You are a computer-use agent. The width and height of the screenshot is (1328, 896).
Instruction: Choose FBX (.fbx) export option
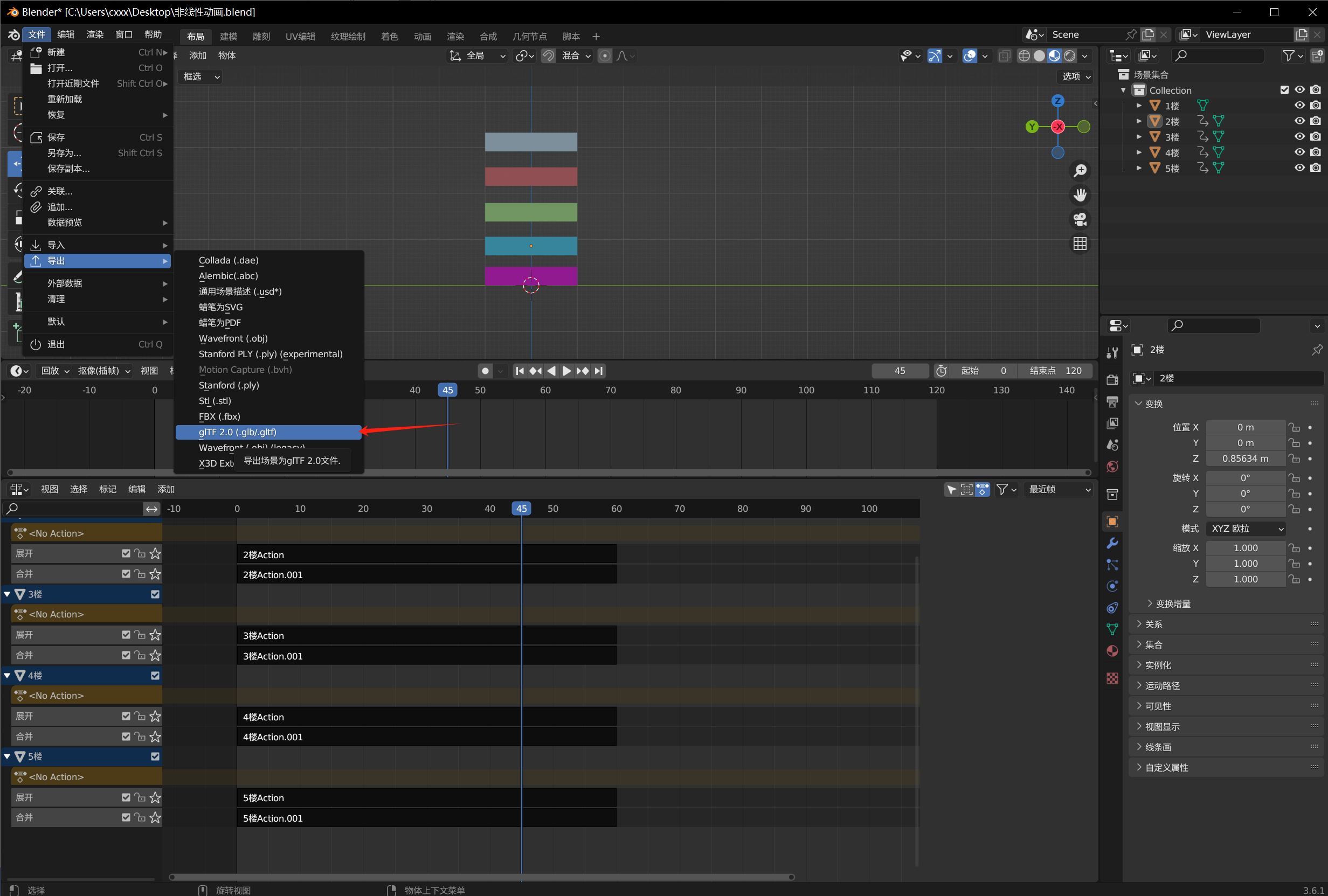click(x=219, y=416)
